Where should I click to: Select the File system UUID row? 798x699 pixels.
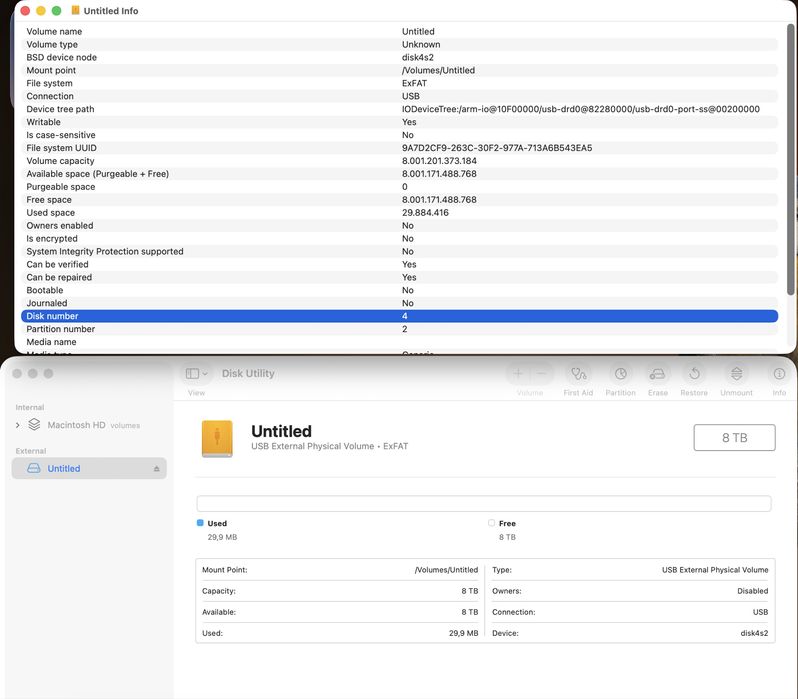click(400, 148)
